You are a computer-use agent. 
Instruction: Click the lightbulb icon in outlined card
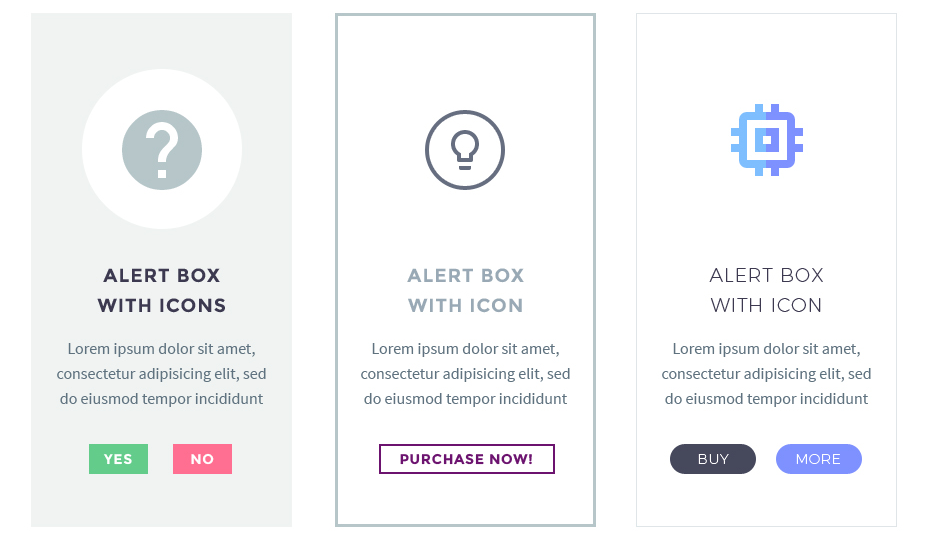click(x=465, y=150)
